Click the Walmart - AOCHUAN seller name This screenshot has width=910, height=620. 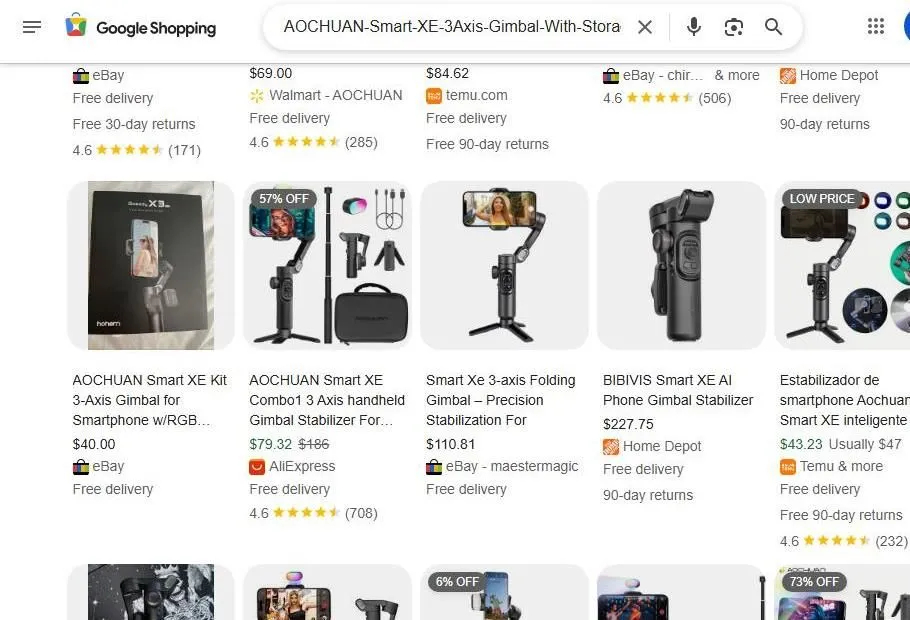(x=335, y=95)
